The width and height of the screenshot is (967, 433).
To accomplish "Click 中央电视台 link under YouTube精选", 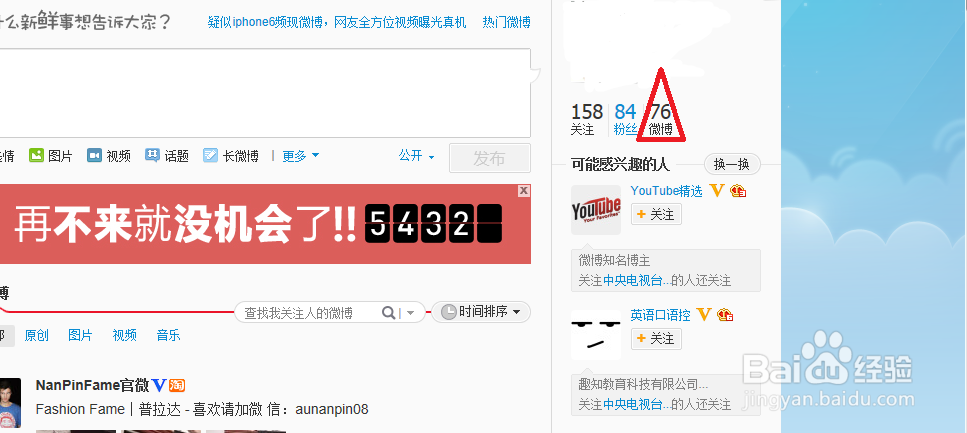I will click(x=636, y=281).
